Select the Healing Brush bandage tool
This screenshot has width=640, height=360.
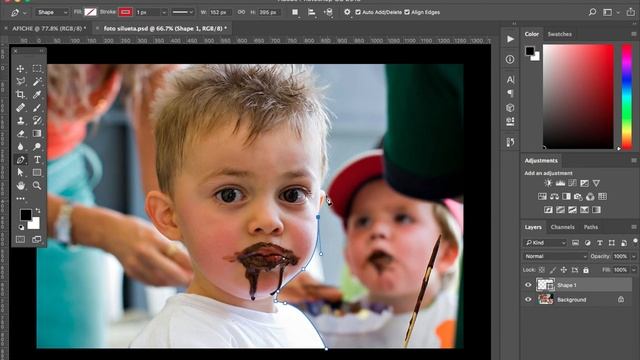point(20,108)
